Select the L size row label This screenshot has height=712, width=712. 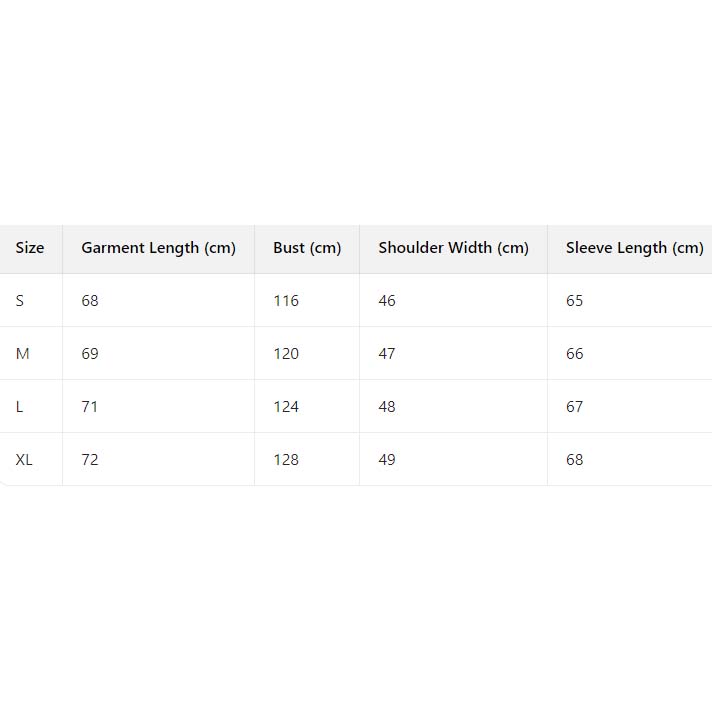tap(20, 407)
